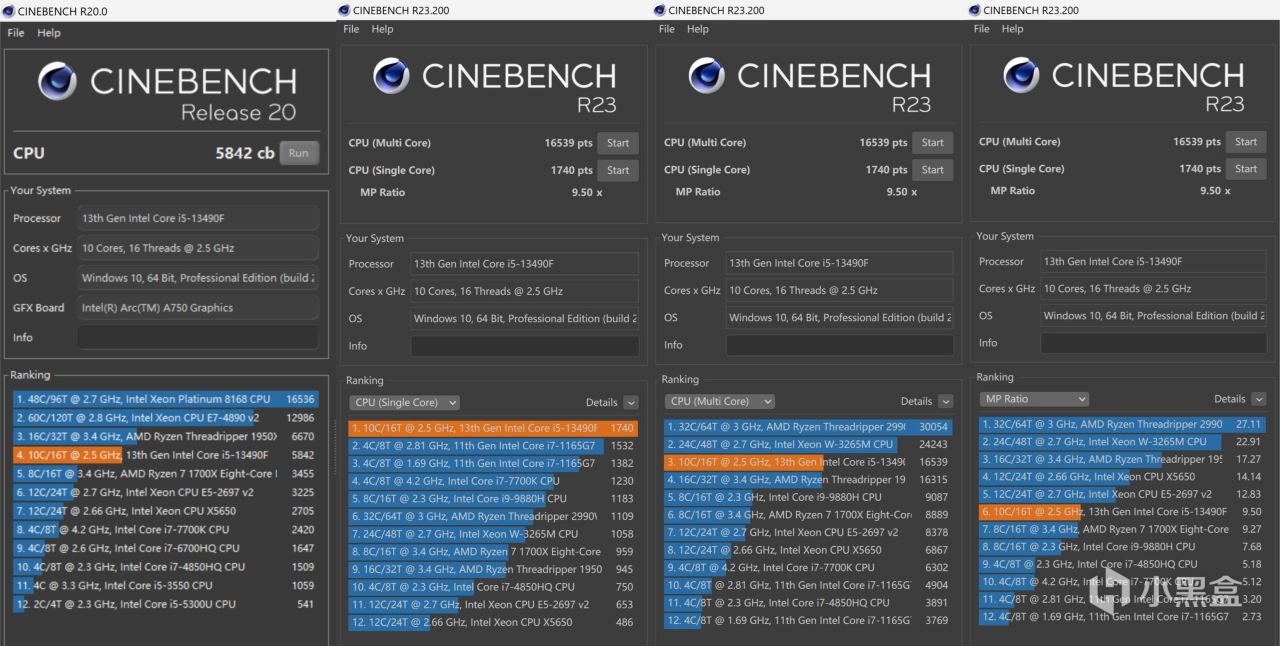Select i7-6700HQ ranking row scoring 1647
The height and width of the screenshot is (646, 1280).
(166, 548)
